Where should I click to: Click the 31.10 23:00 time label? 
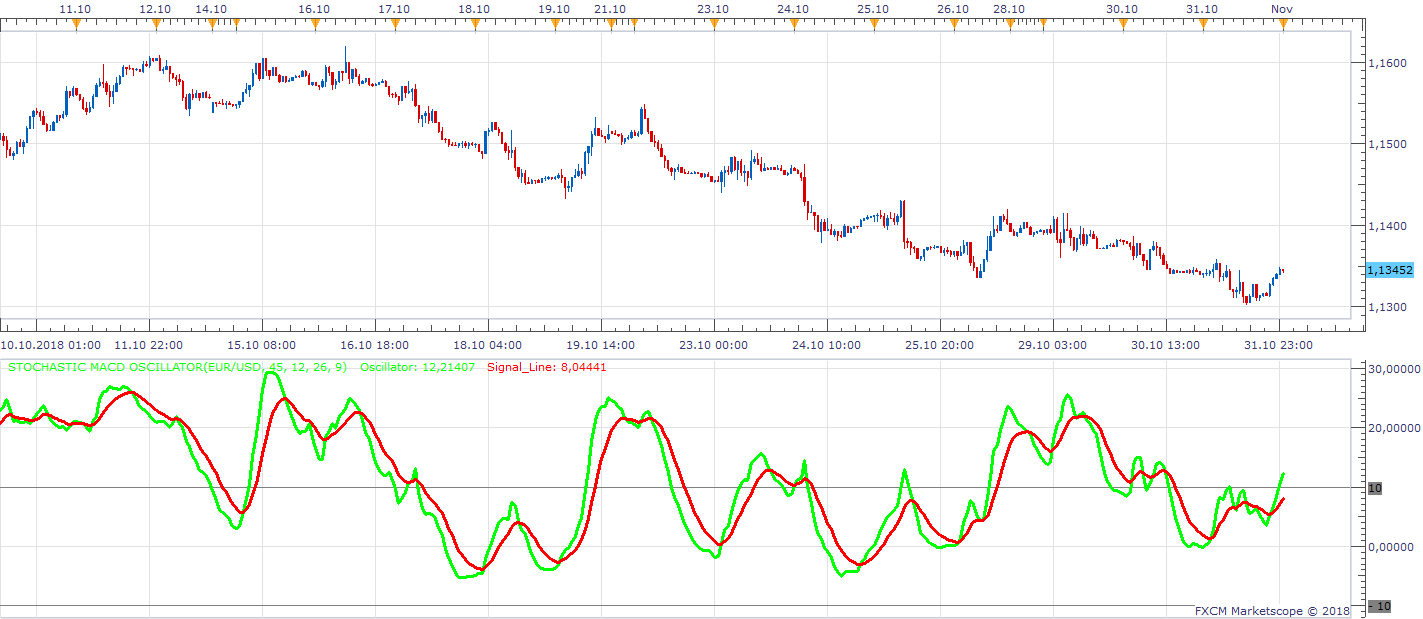[x=1279, y=345]
